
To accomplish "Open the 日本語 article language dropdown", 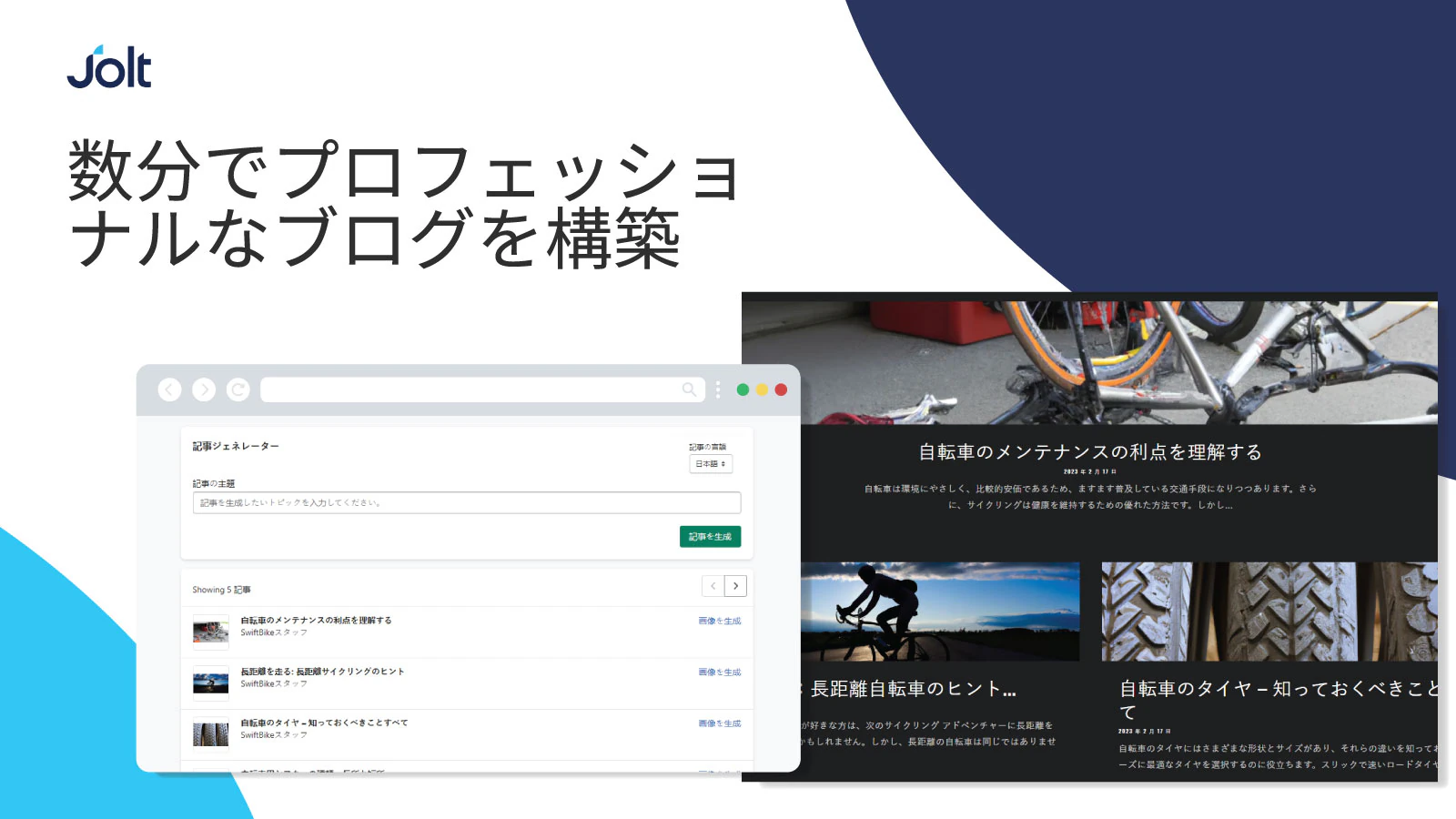I will [x=711, y=464].
